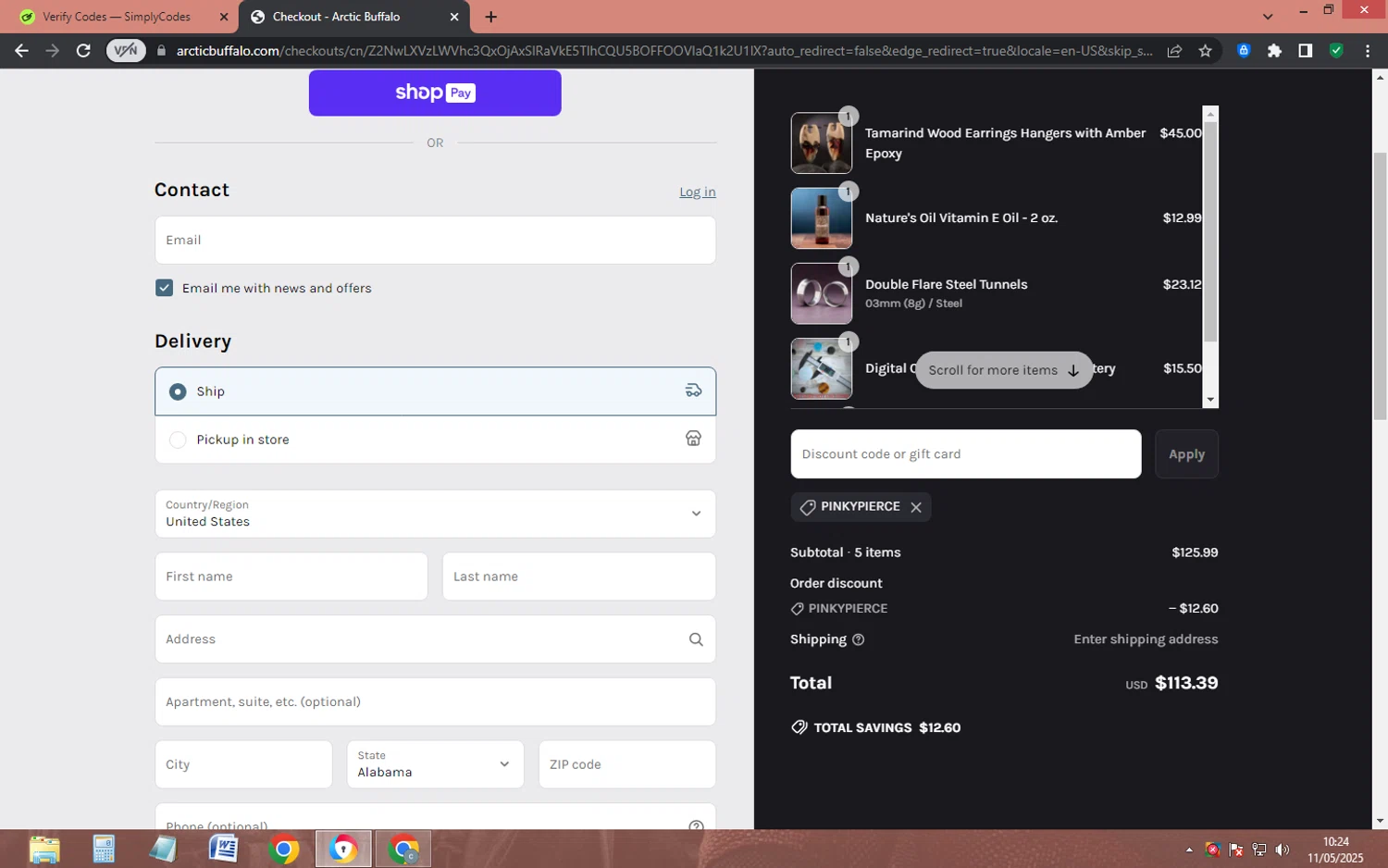Click the page scrollbar thumb
This screenshot has height=868, width=1388.
(x=1380, y=285)
